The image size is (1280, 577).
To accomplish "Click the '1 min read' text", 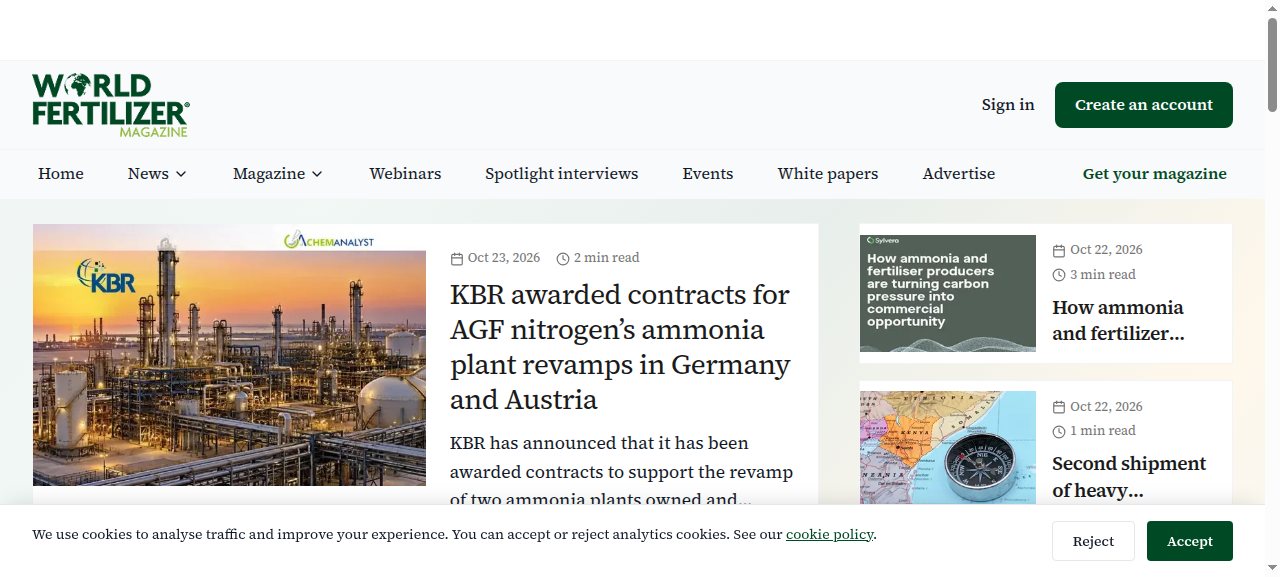I will [1103, 431].
